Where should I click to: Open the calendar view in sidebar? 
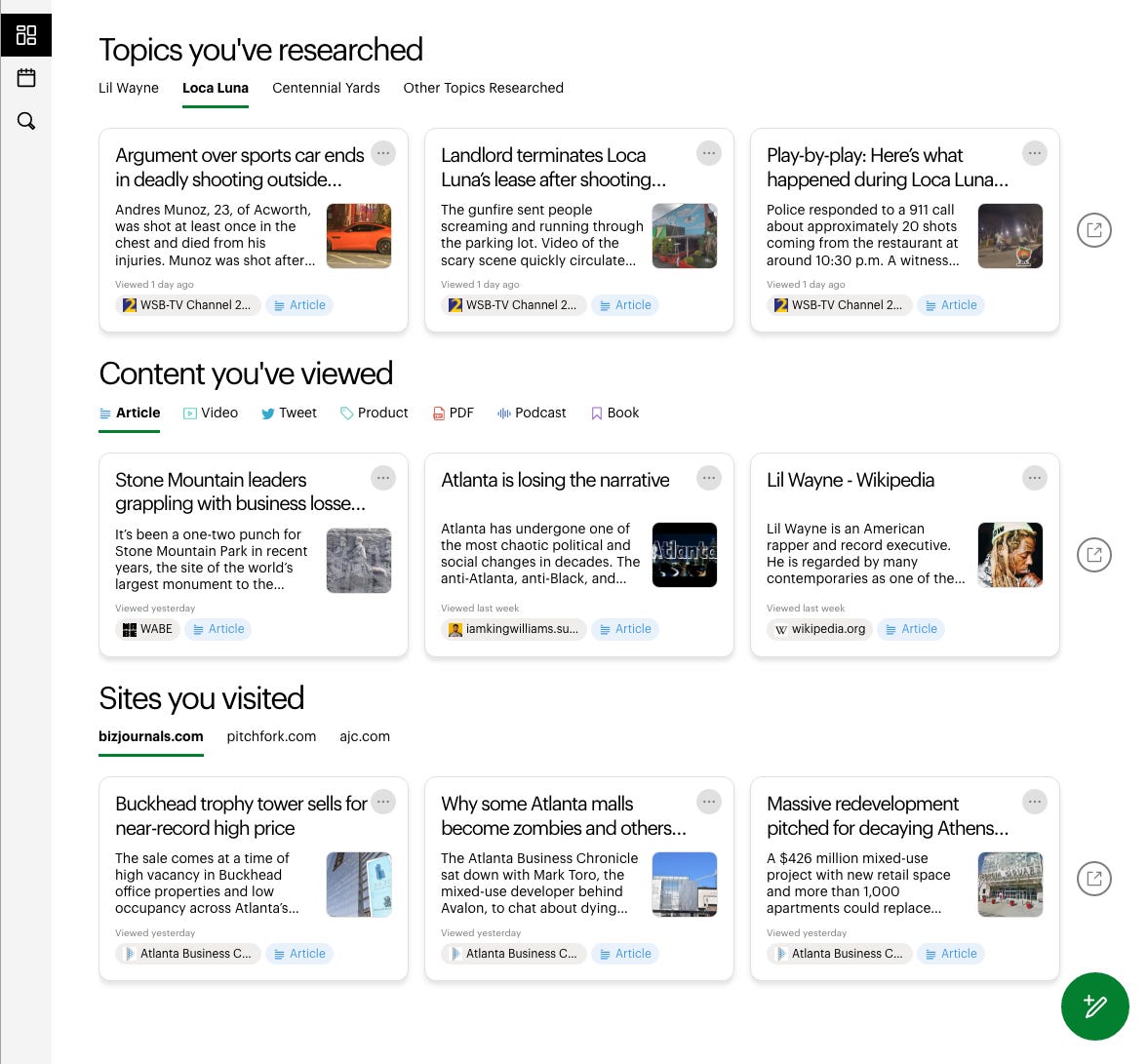coord(26,78)
